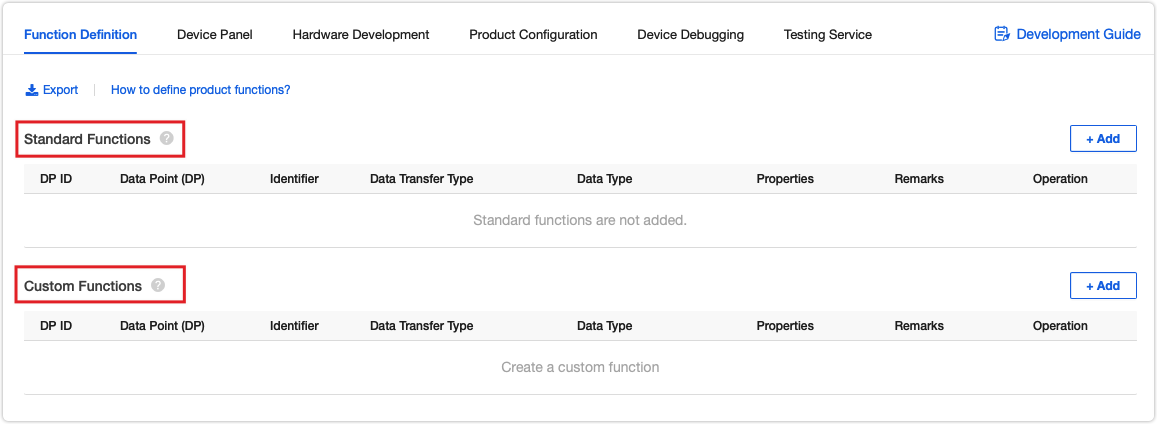
Task: Click the Standard Functions help question-mark icon
Action: point(167,138)
